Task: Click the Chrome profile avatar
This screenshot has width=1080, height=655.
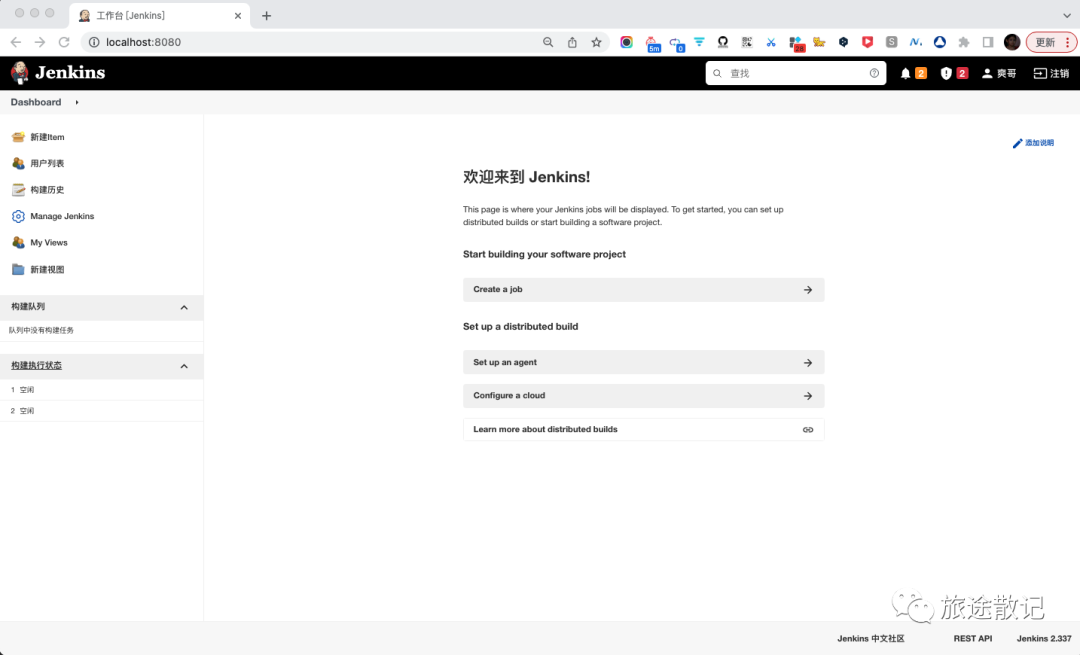Action: tap(1012, 42)
